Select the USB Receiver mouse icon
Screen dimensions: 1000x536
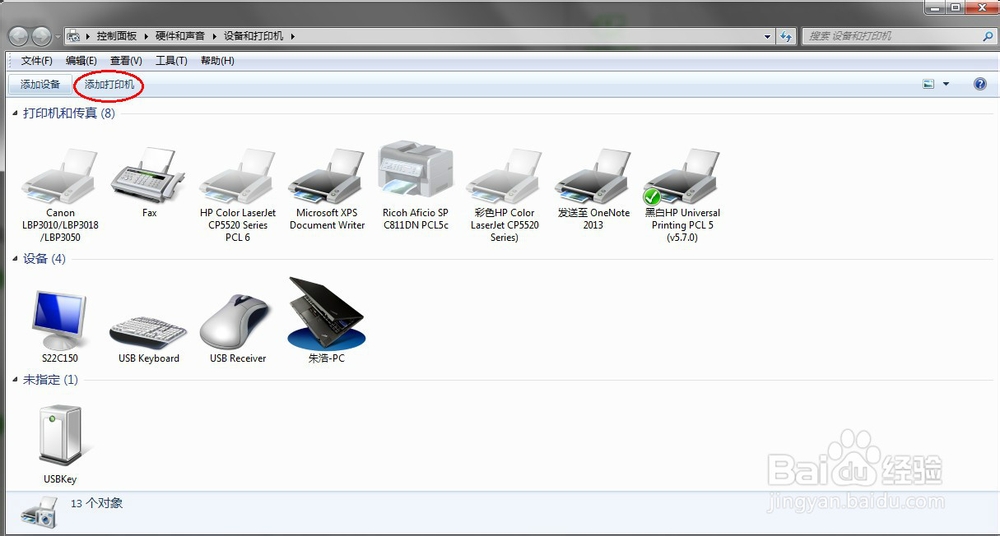point(235,321)
